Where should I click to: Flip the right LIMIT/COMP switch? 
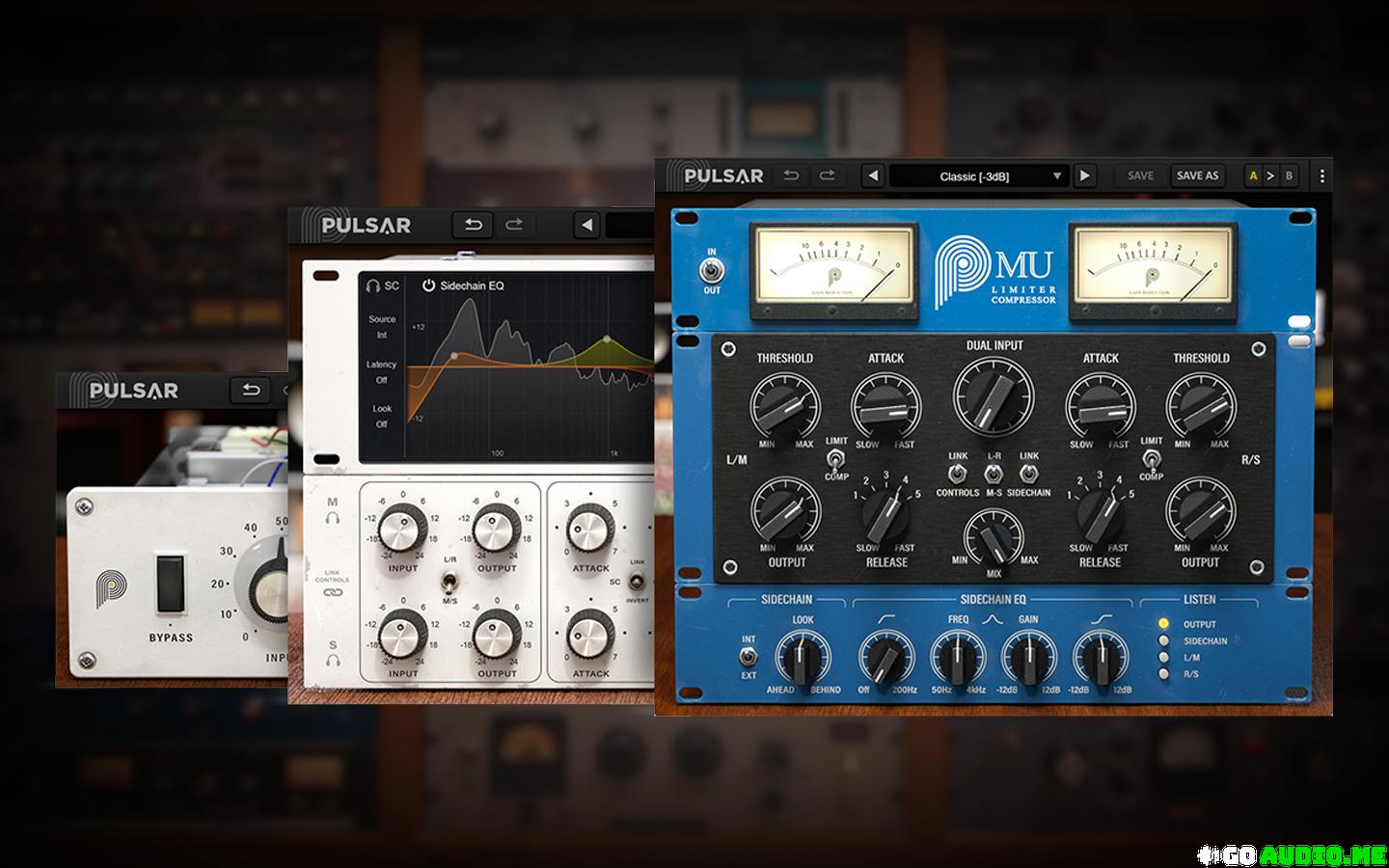1151,458
